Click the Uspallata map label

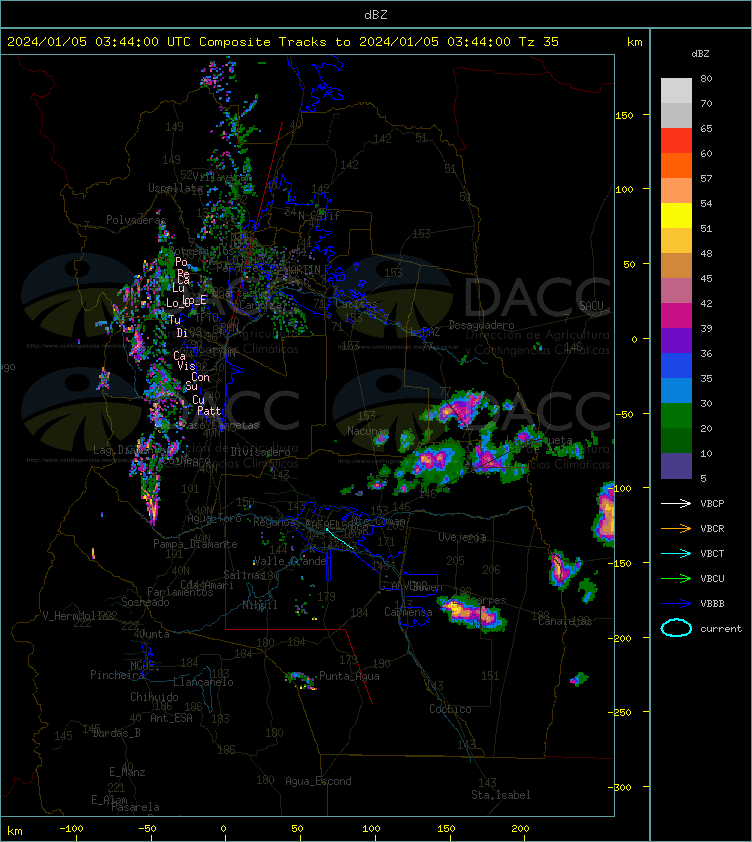[175, 188]
